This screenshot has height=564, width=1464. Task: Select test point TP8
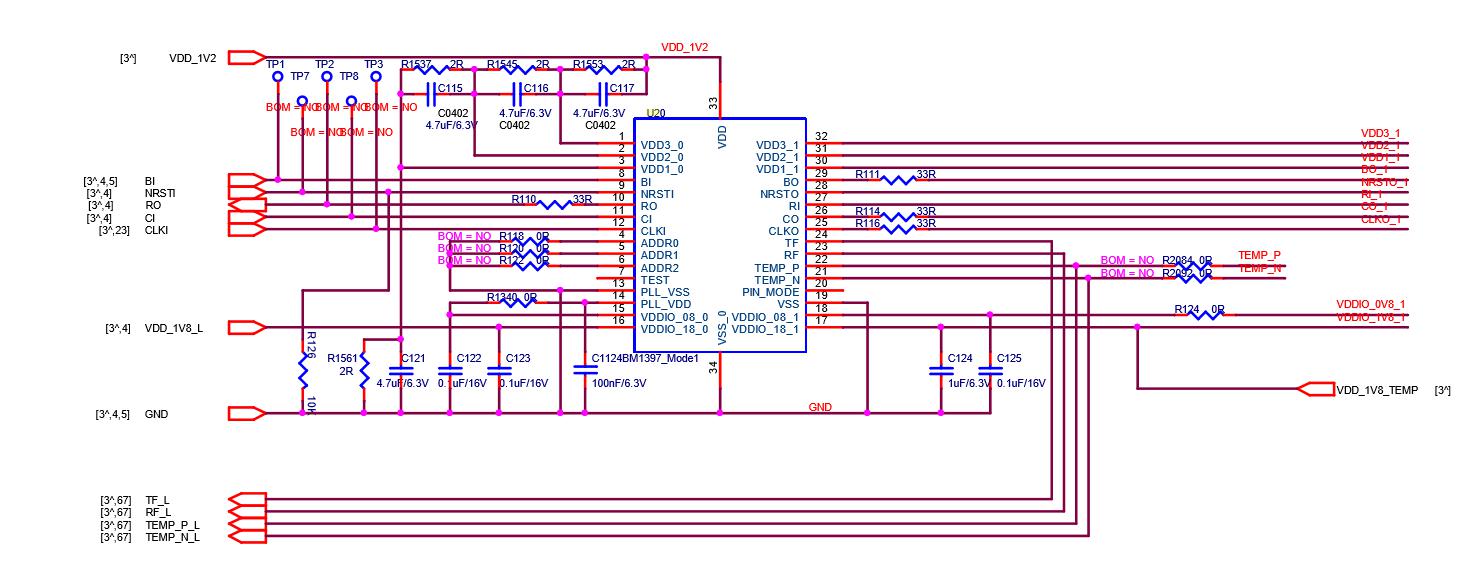pyautogui.click(x=352, y=101)
